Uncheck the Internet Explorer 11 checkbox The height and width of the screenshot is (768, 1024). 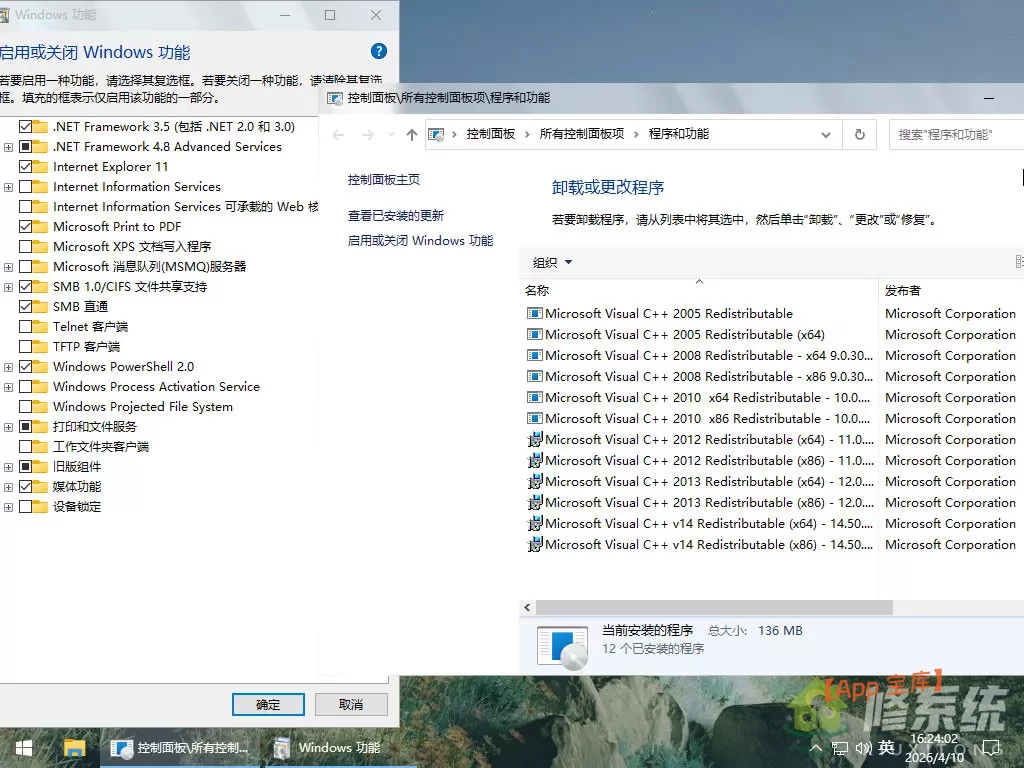coord(26,167)
